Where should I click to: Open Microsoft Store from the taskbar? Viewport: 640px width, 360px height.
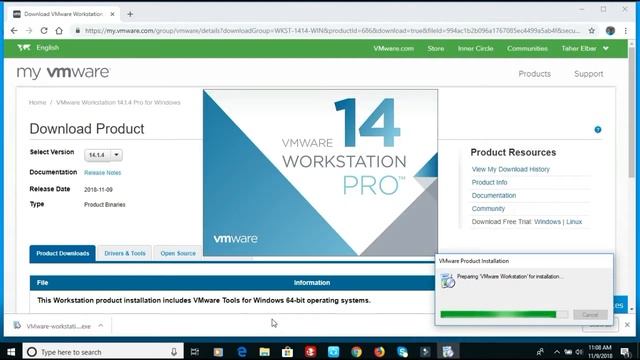coord(287,352)
